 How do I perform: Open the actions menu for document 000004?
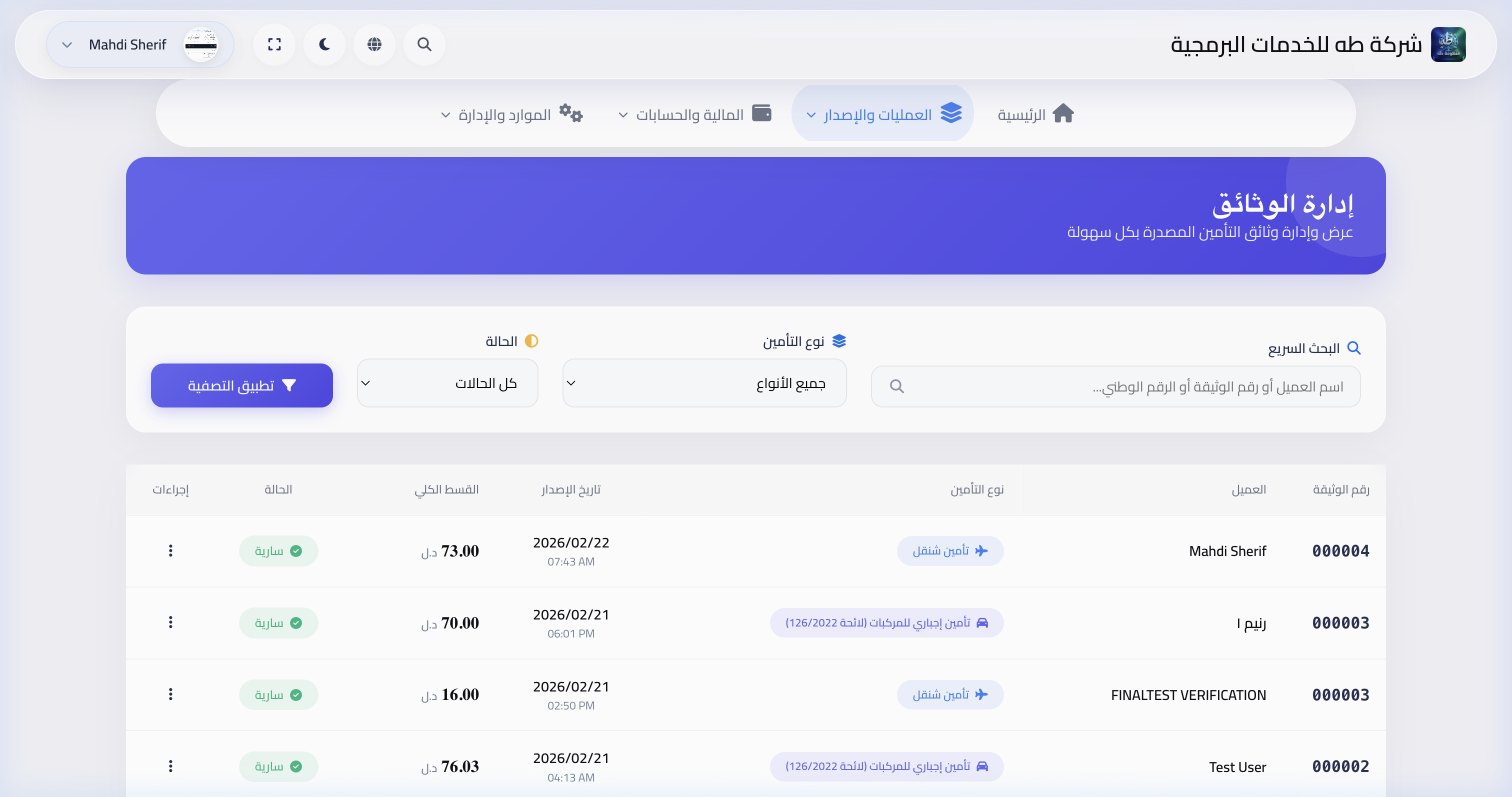click(171, 550)
